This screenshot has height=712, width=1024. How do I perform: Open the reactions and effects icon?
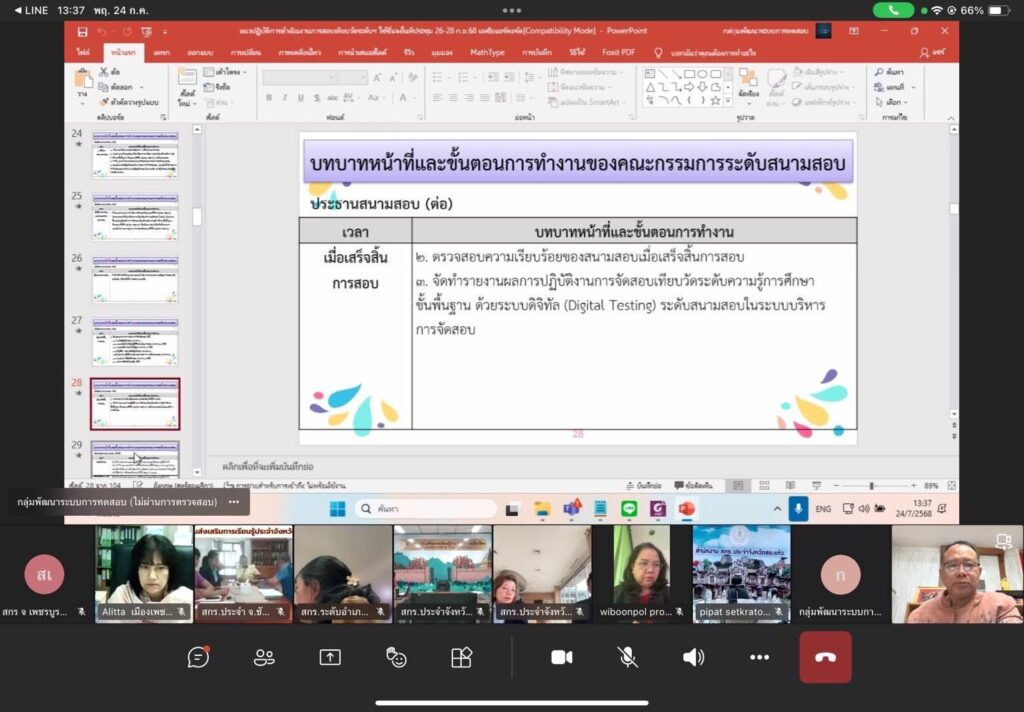click(396, 657)
